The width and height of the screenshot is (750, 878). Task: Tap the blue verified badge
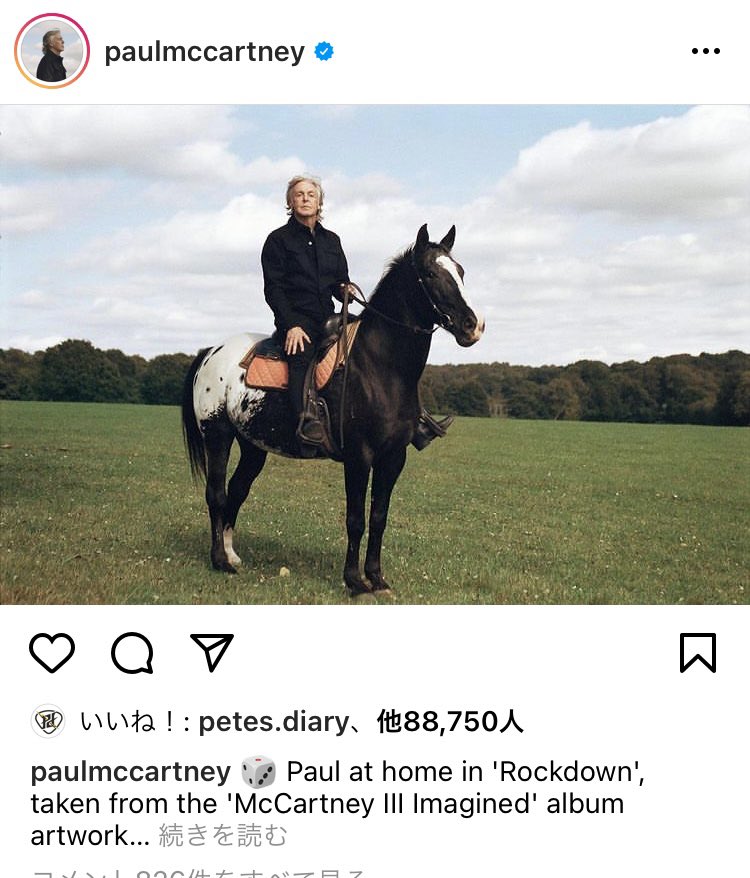click(x=324, y=52)
